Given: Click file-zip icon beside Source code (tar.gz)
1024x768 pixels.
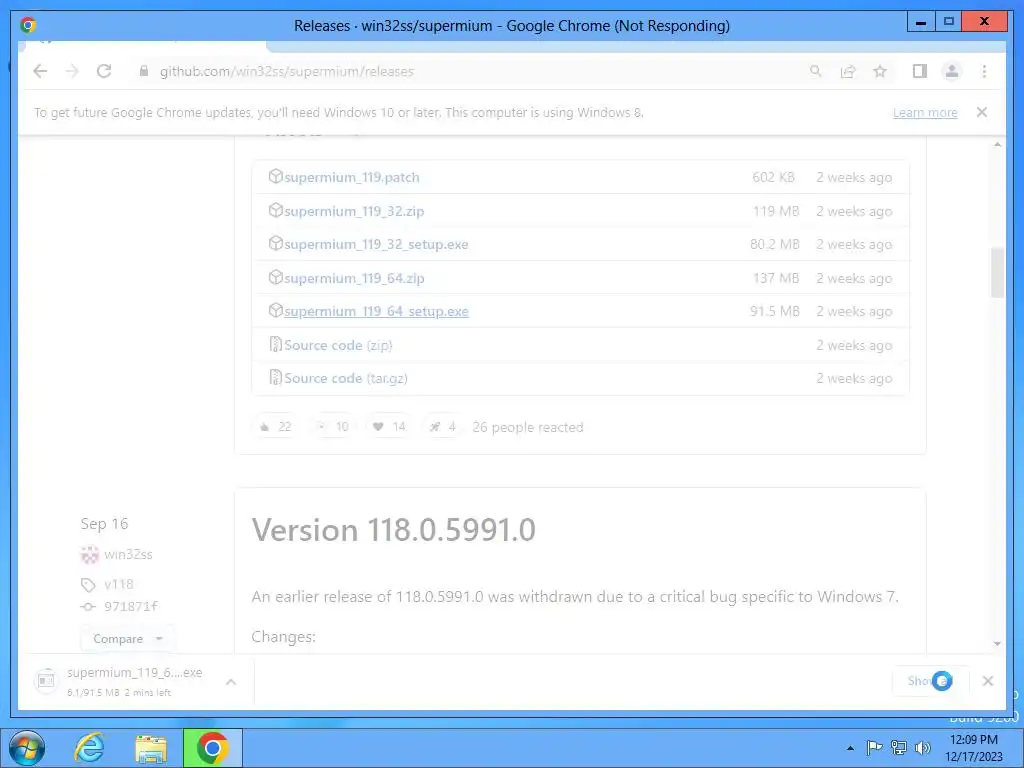Looking at the screenshot, I should point(276,377).
